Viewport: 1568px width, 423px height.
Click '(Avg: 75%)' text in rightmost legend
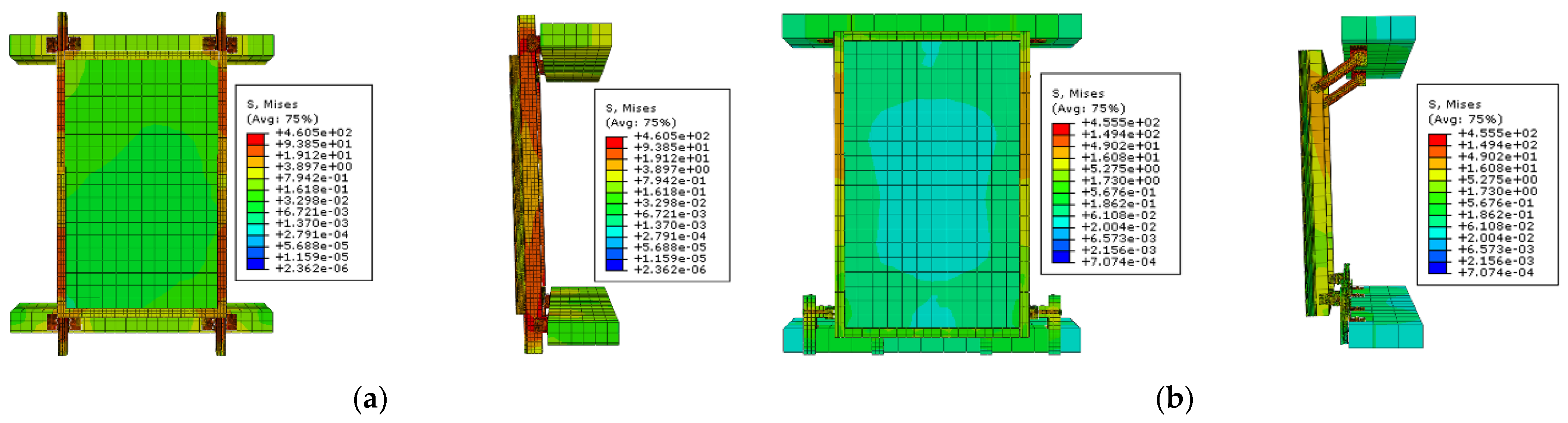coord(1465,119)
